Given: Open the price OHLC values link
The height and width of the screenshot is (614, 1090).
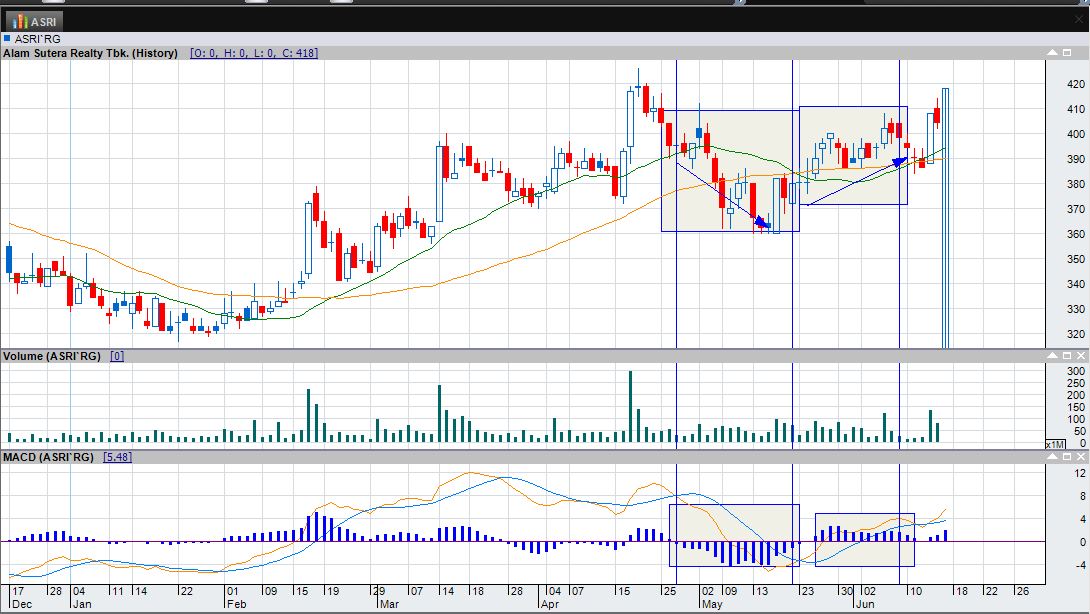Looking at the screenshot, I should pyautogui.click(x=254, y=53).
